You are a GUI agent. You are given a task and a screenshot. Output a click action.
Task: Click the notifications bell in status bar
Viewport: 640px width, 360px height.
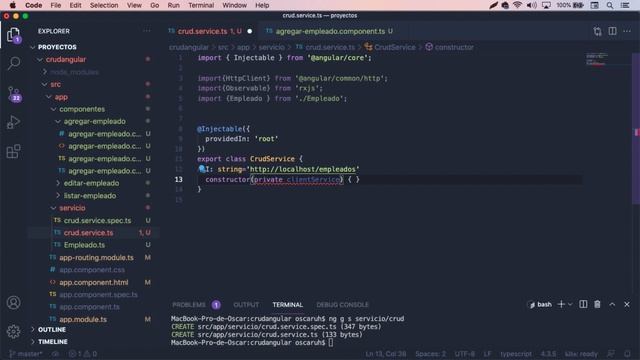coord(627,354)
